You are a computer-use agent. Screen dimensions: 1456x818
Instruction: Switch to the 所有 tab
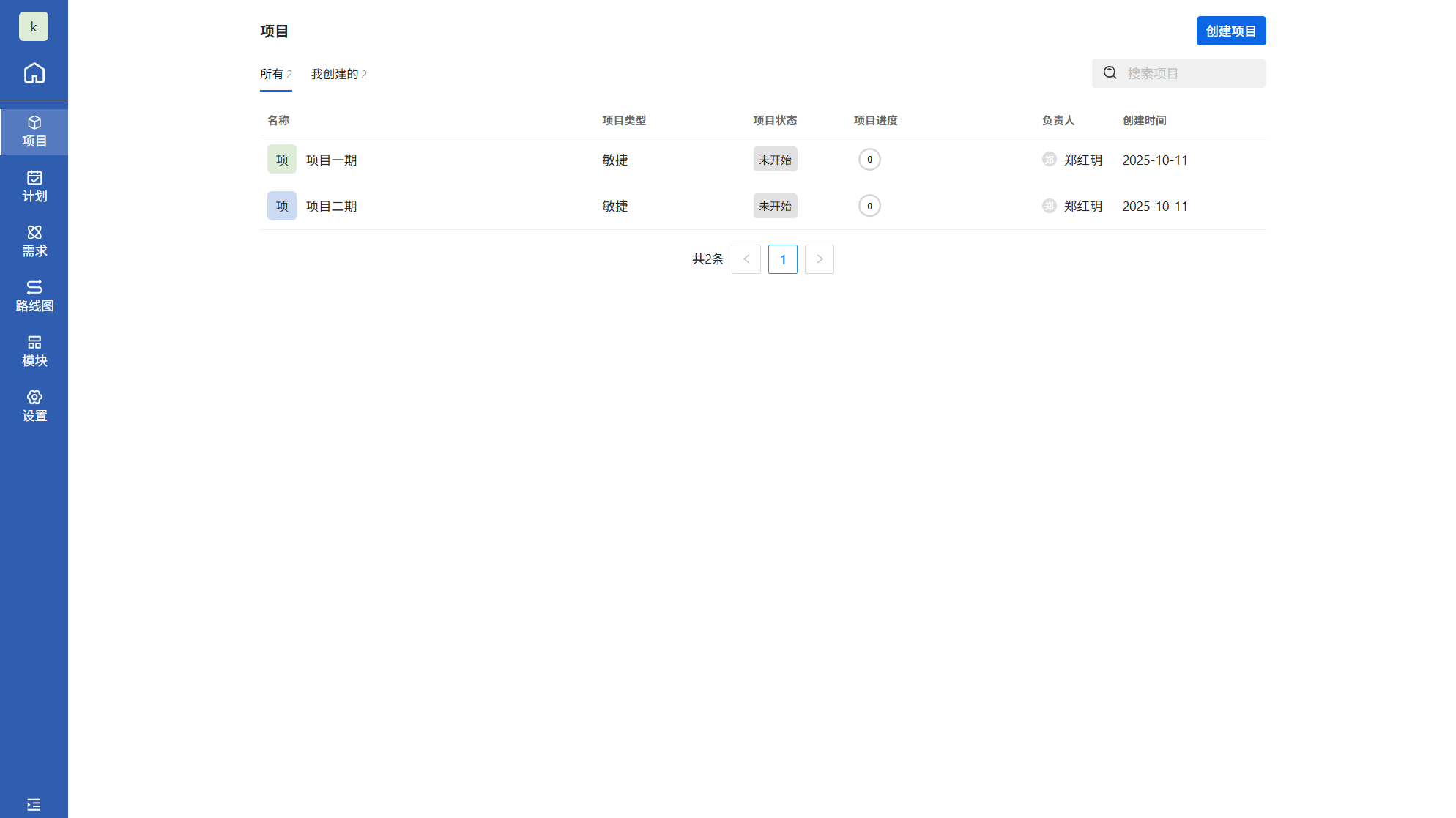275,74
